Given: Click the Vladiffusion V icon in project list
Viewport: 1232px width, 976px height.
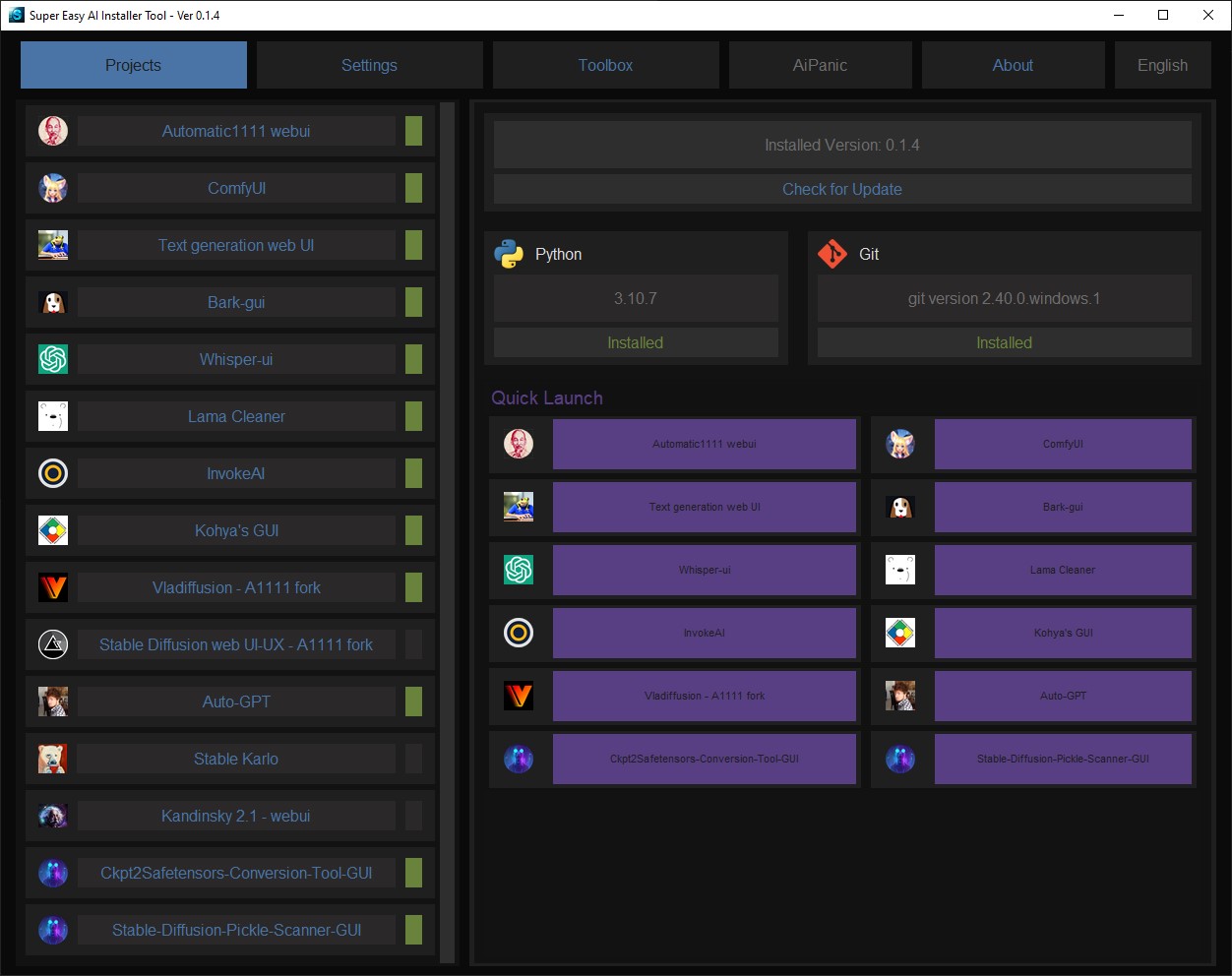Looking at the screenshot, I should pyautogui.click(x=53, y=587).
